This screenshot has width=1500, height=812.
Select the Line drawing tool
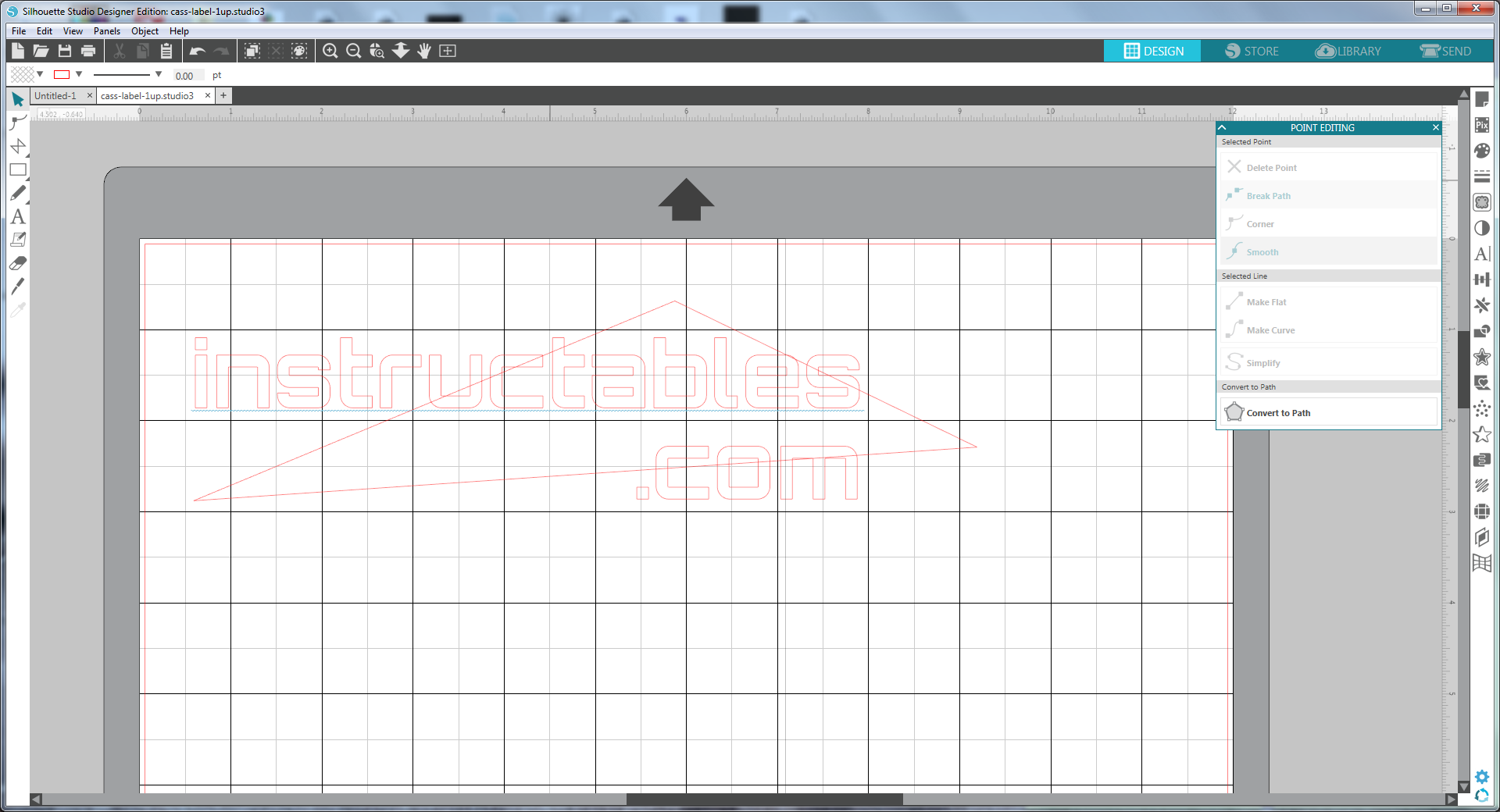(18, 146)
